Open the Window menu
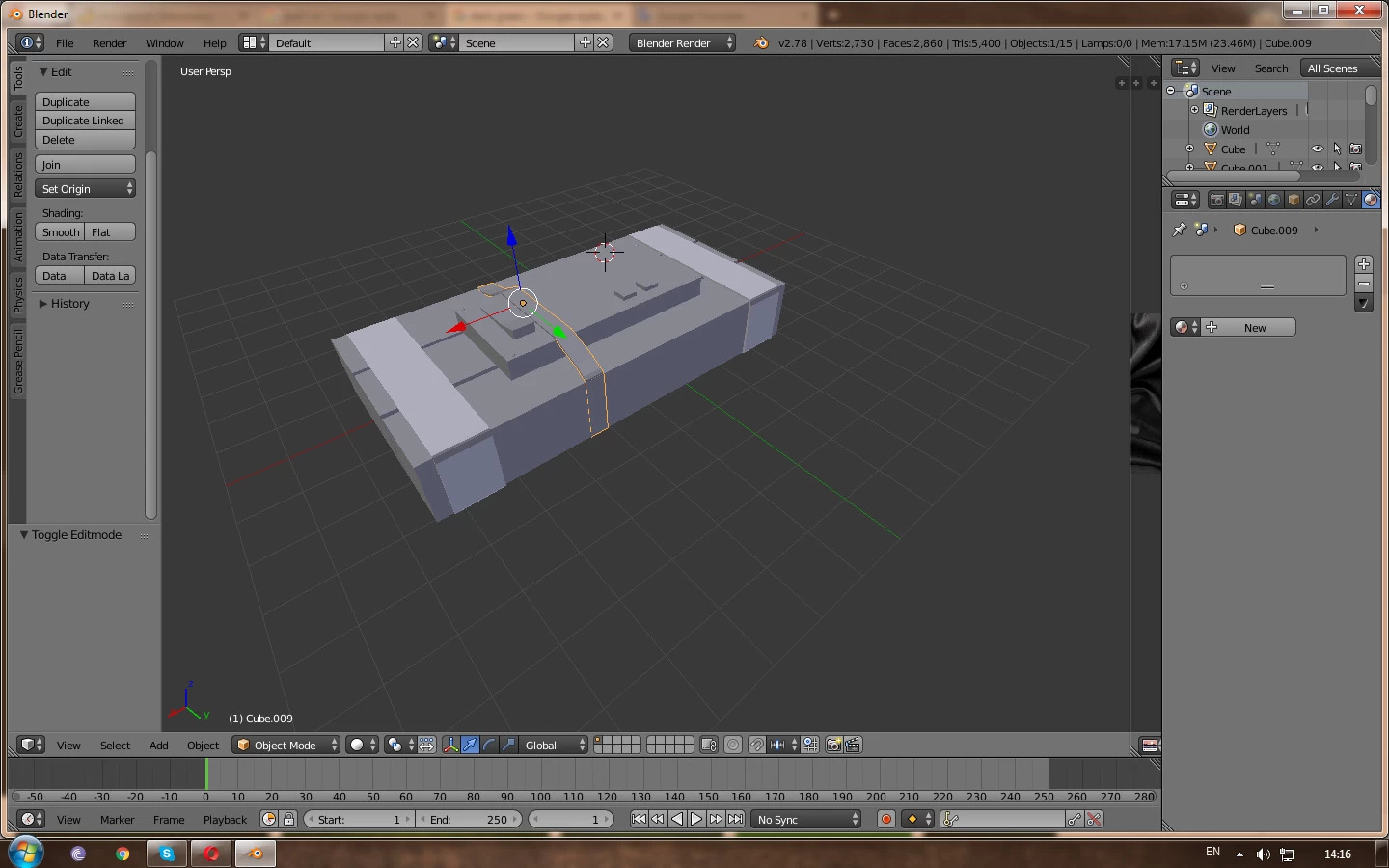Viewport: 1389px width, 868px height. (164, 42)
